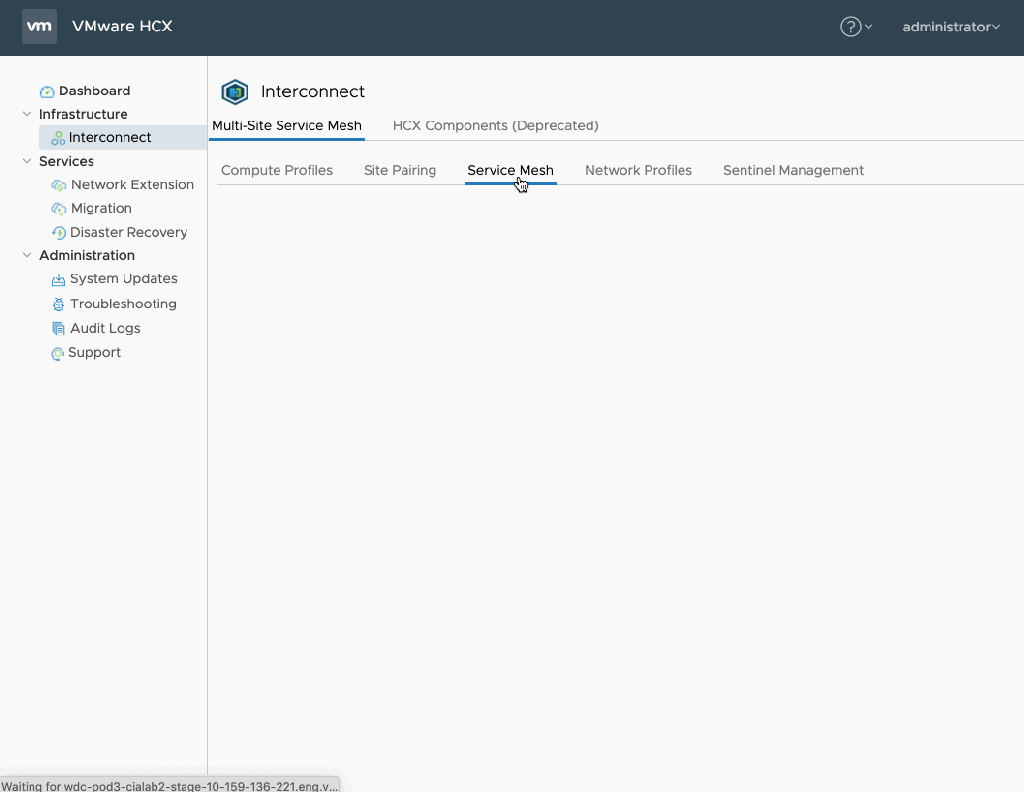The width and height of the screenshot is (1024, 792).
Task: Open the help question mark menu
Action: [850, 27]
